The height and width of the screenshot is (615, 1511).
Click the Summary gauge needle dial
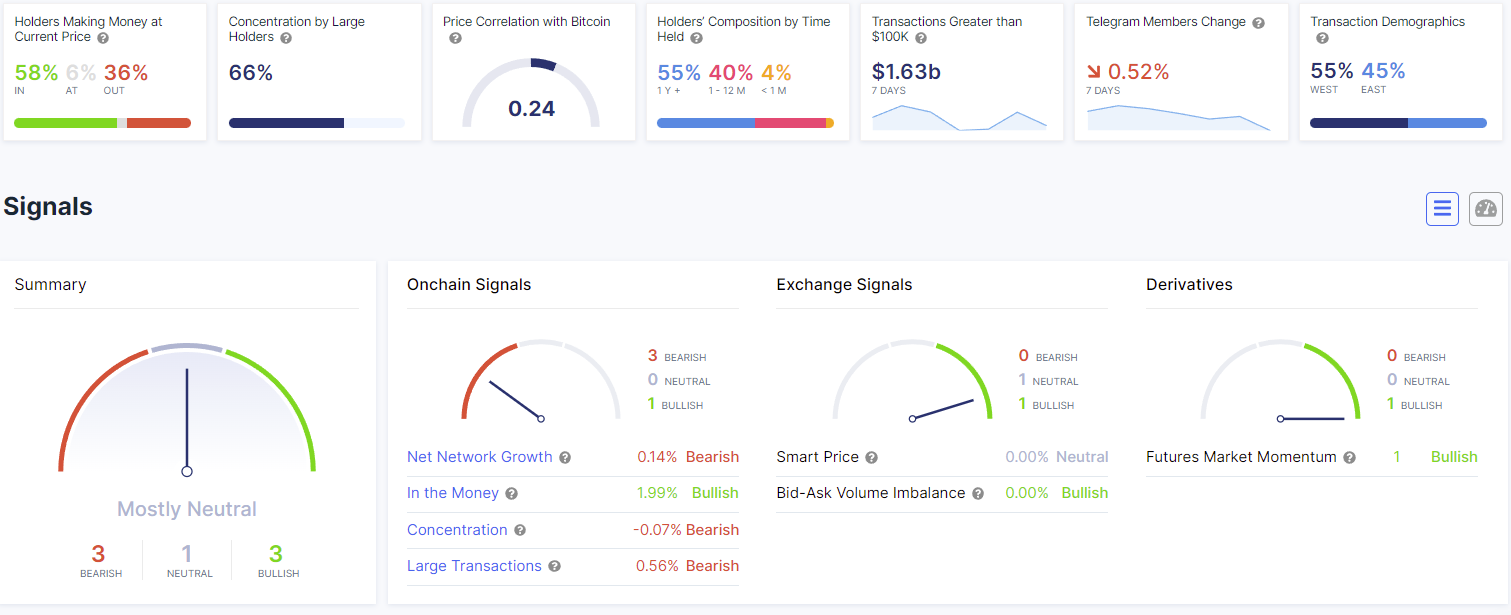(x=187, y=410)
